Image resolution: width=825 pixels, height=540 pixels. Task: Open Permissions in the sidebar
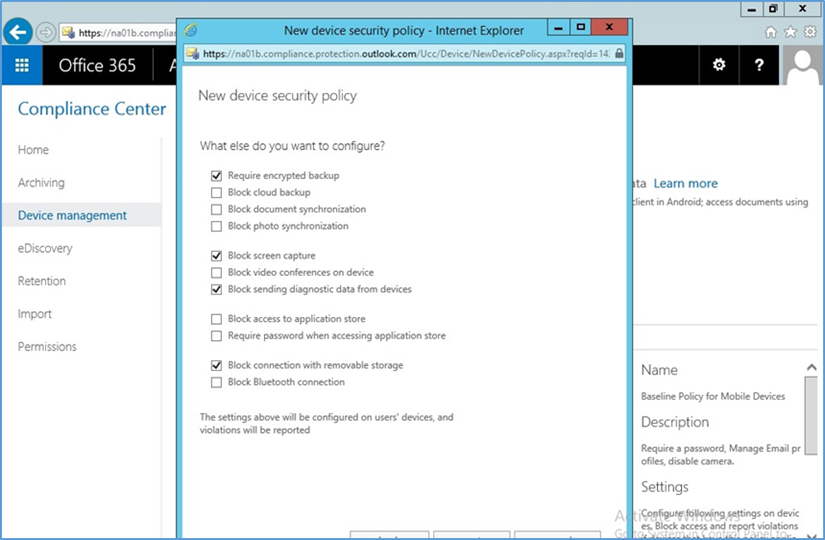pyautogui.click(x=47, y=347)
